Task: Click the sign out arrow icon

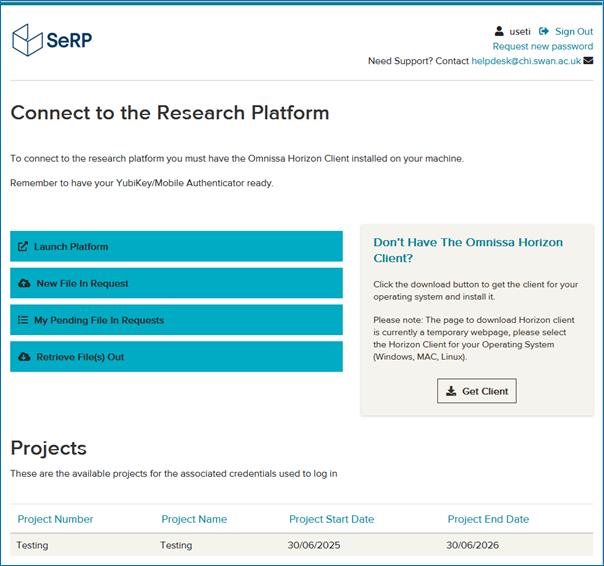Action: 544,31
